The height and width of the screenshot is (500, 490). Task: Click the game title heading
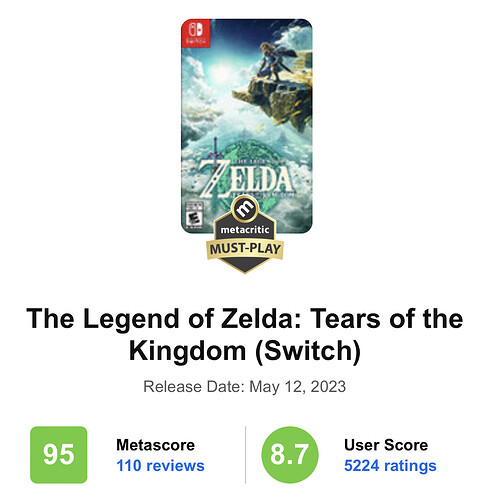pos(245,334)
